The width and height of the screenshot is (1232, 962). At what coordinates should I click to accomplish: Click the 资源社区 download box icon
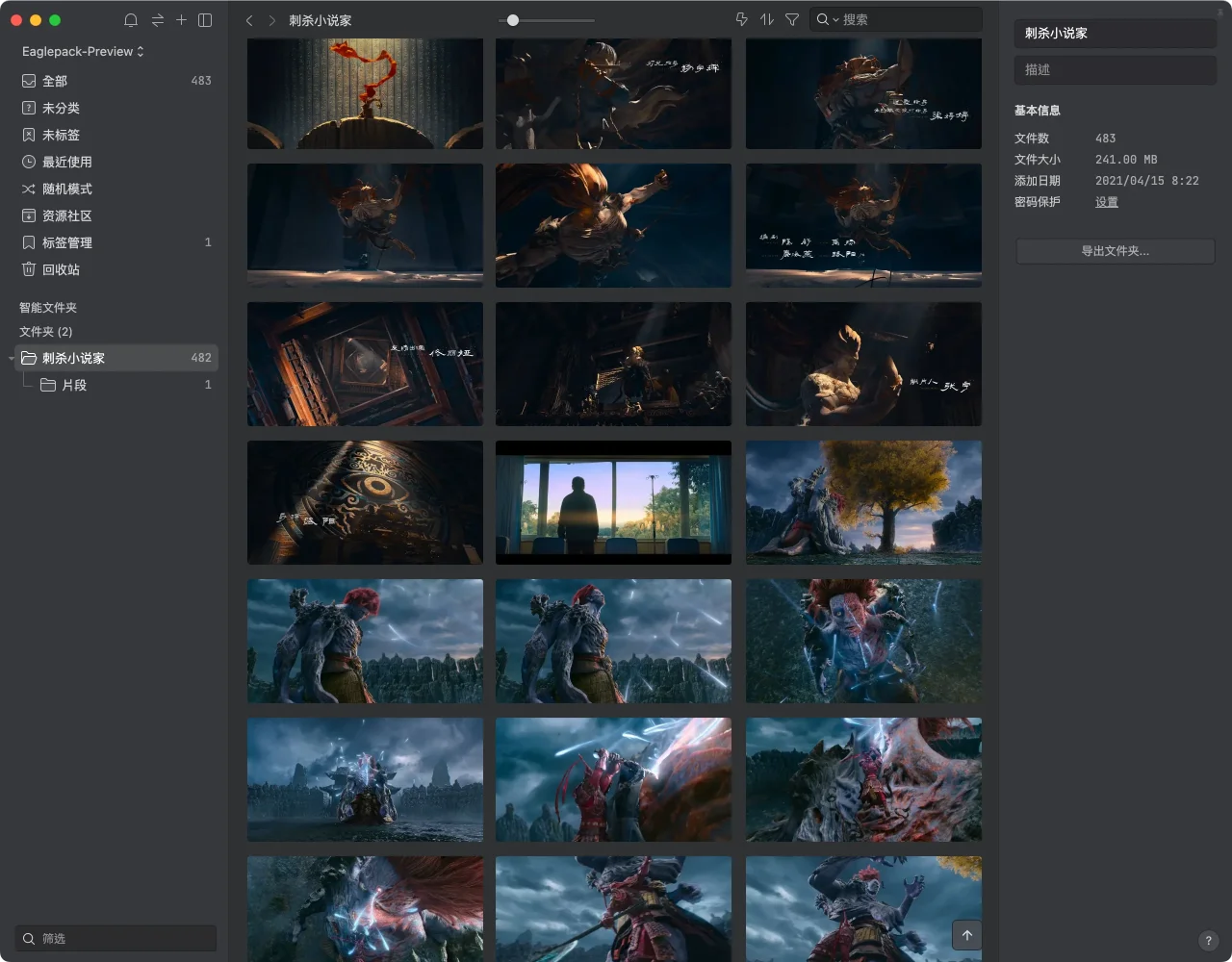click(29, 215)
